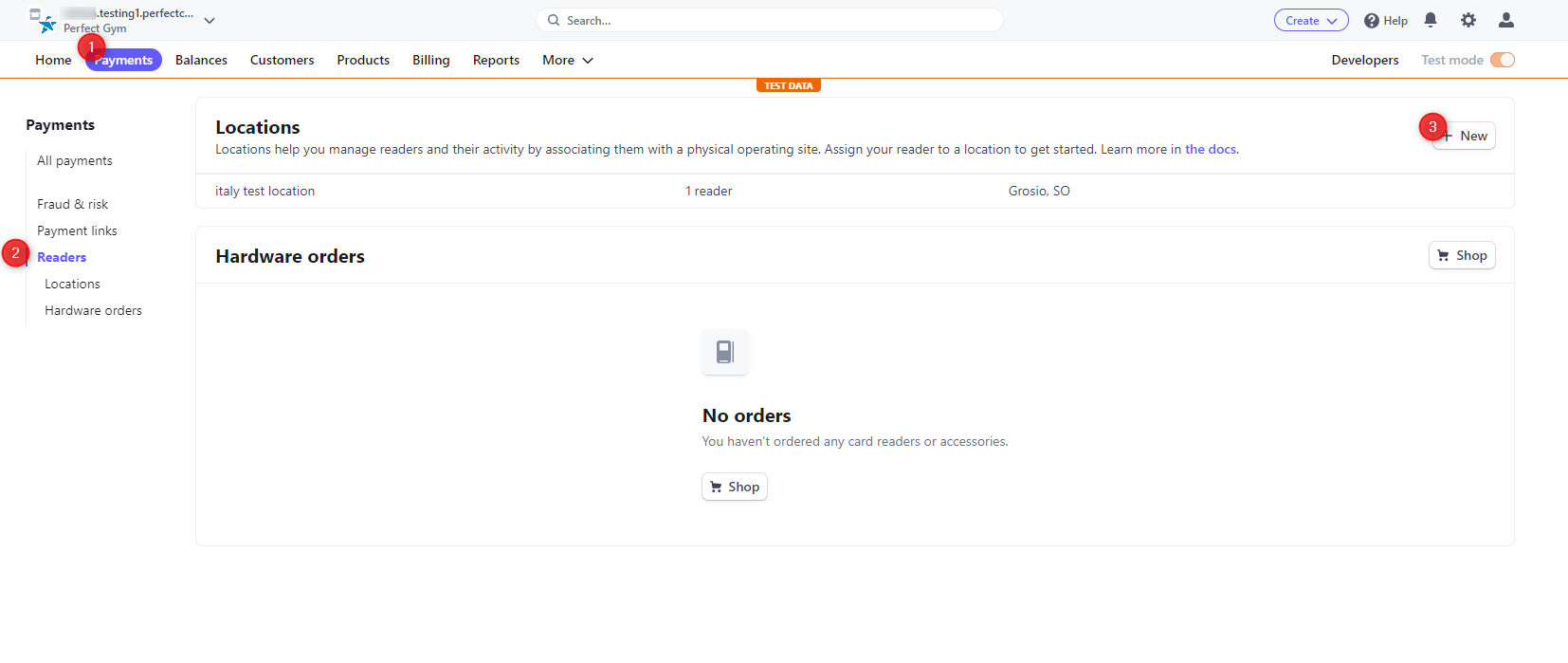Click the card reader icon above No orders

(725, 352)
